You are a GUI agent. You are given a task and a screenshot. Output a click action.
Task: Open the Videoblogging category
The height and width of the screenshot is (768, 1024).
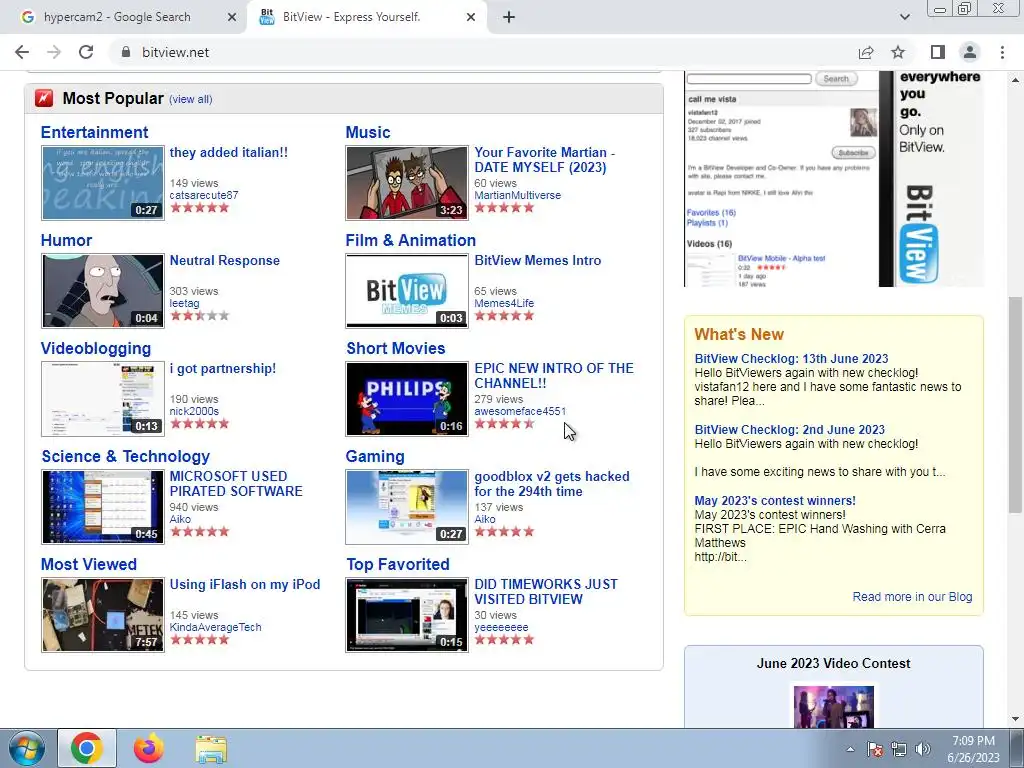96,348
